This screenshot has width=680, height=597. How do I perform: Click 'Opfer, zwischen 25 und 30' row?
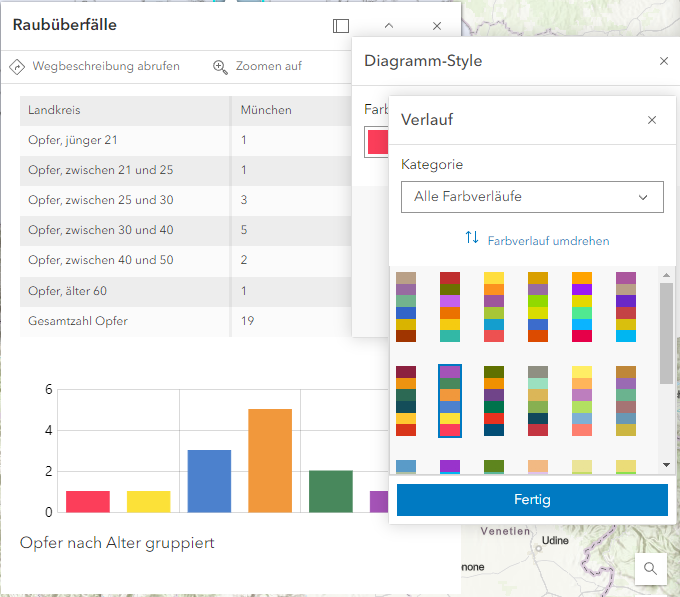[x=186, y=200]
